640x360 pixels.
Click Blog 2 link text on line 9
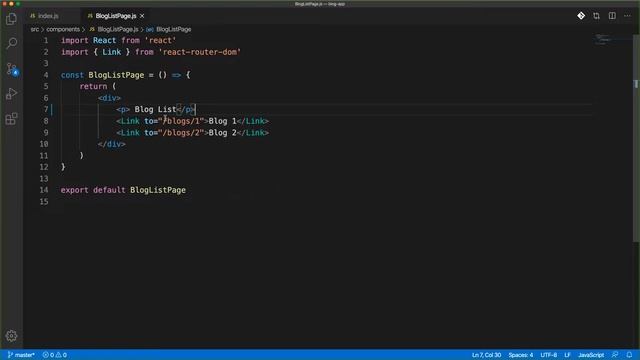coord(222,133)
